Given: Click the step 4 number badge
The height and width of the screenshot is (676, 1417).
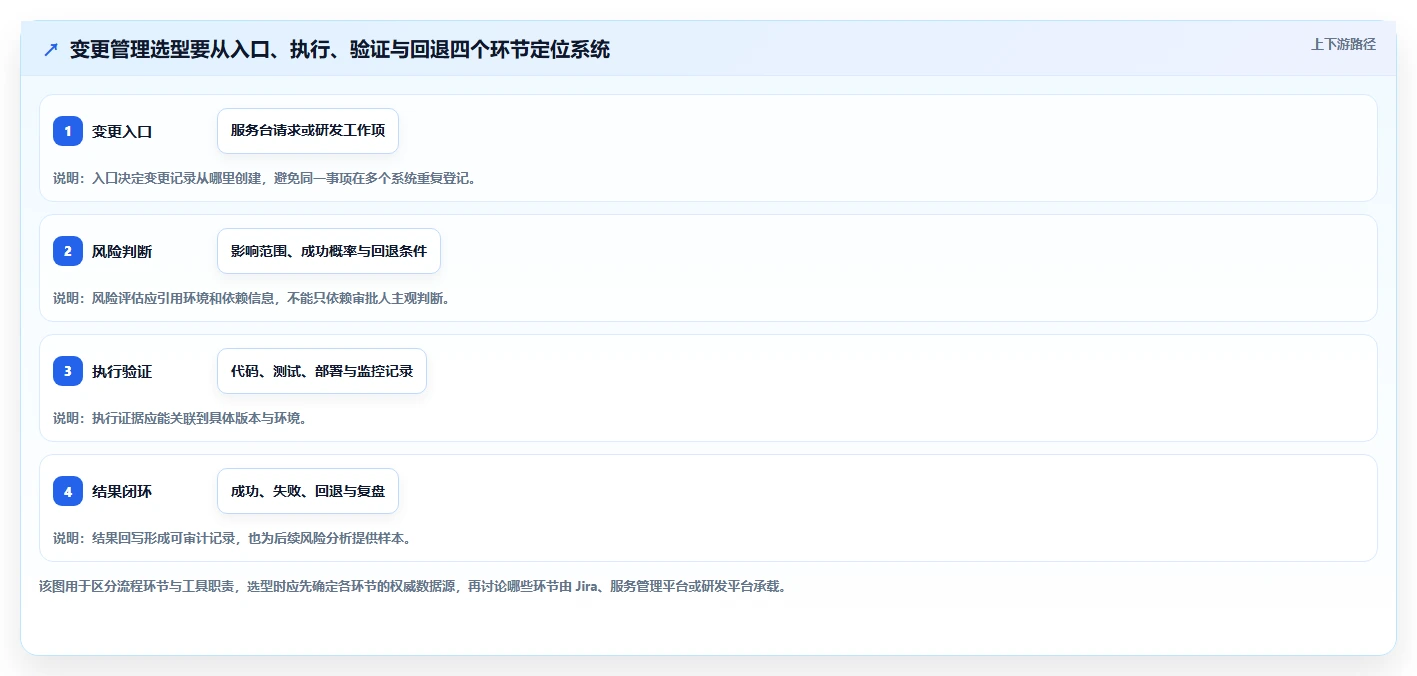Looking at the screenshot, I should pos(68,491).
